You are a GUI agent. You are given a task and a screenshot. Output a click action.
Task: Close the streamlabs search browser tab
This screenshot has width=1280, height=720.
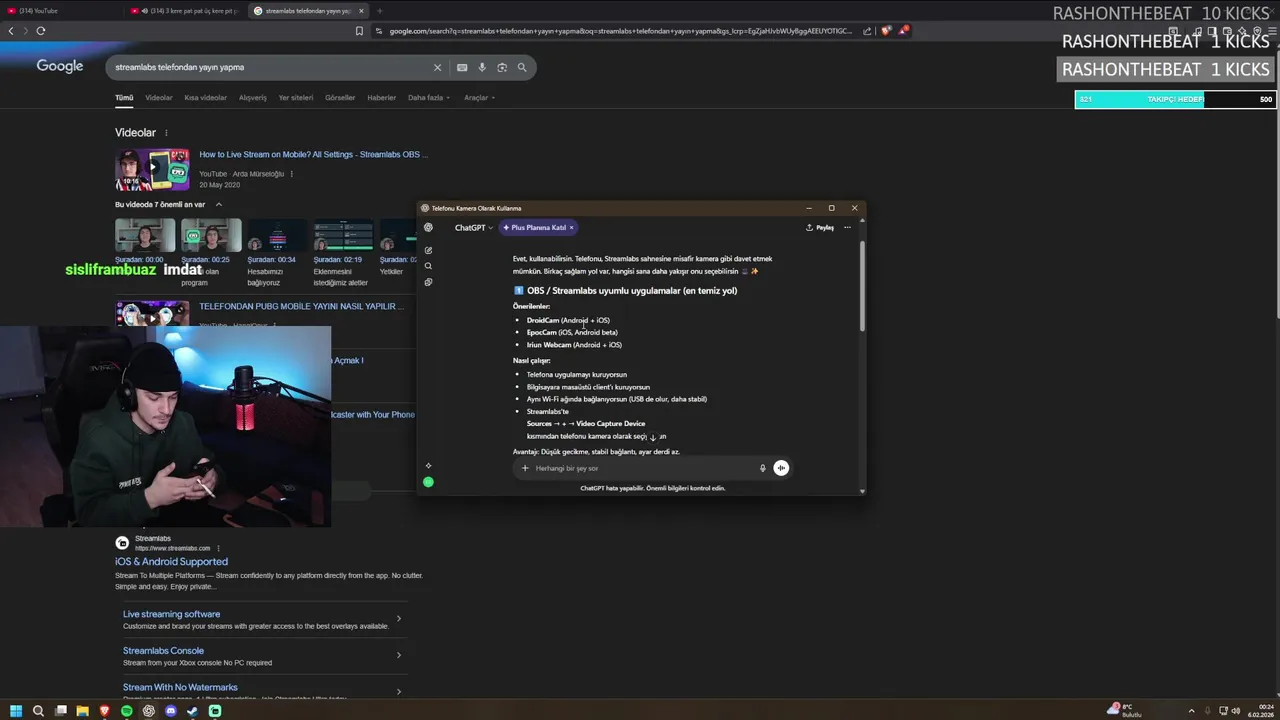(363, 11)
